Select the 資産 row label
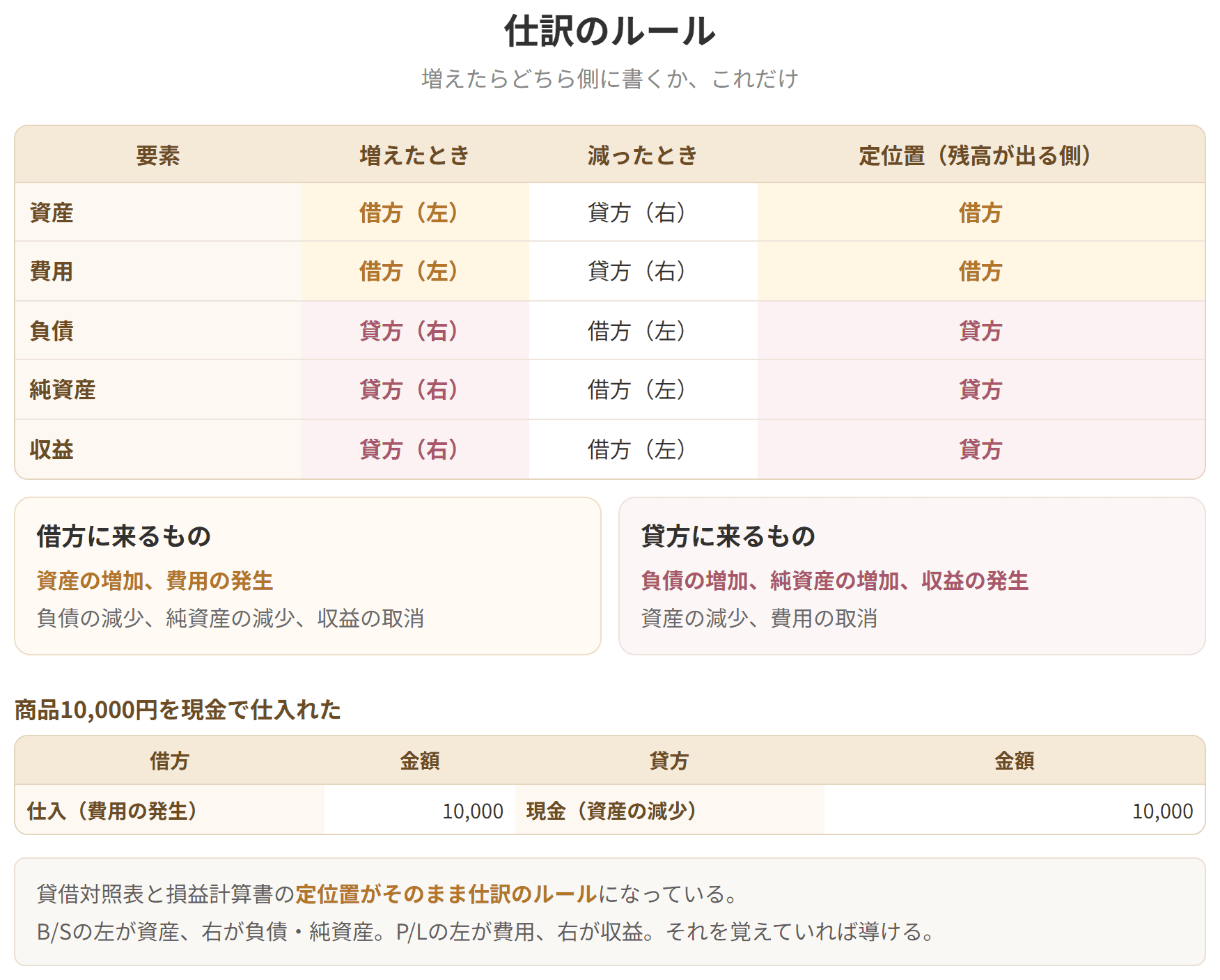 point(52,212)
